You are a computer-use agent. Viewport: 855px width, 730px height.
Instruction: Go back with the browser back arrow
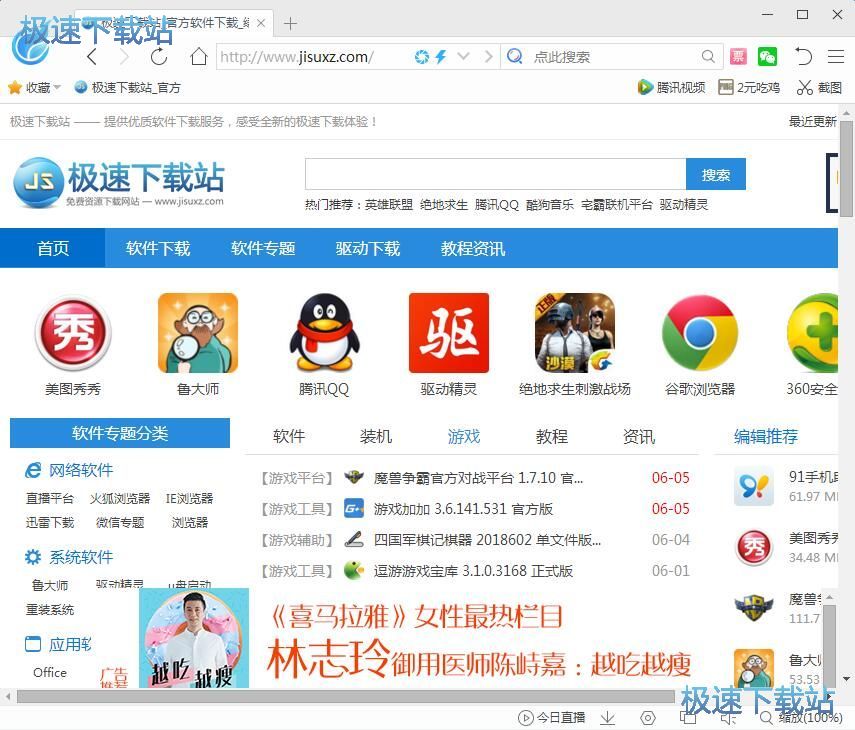tap(92, 56)
